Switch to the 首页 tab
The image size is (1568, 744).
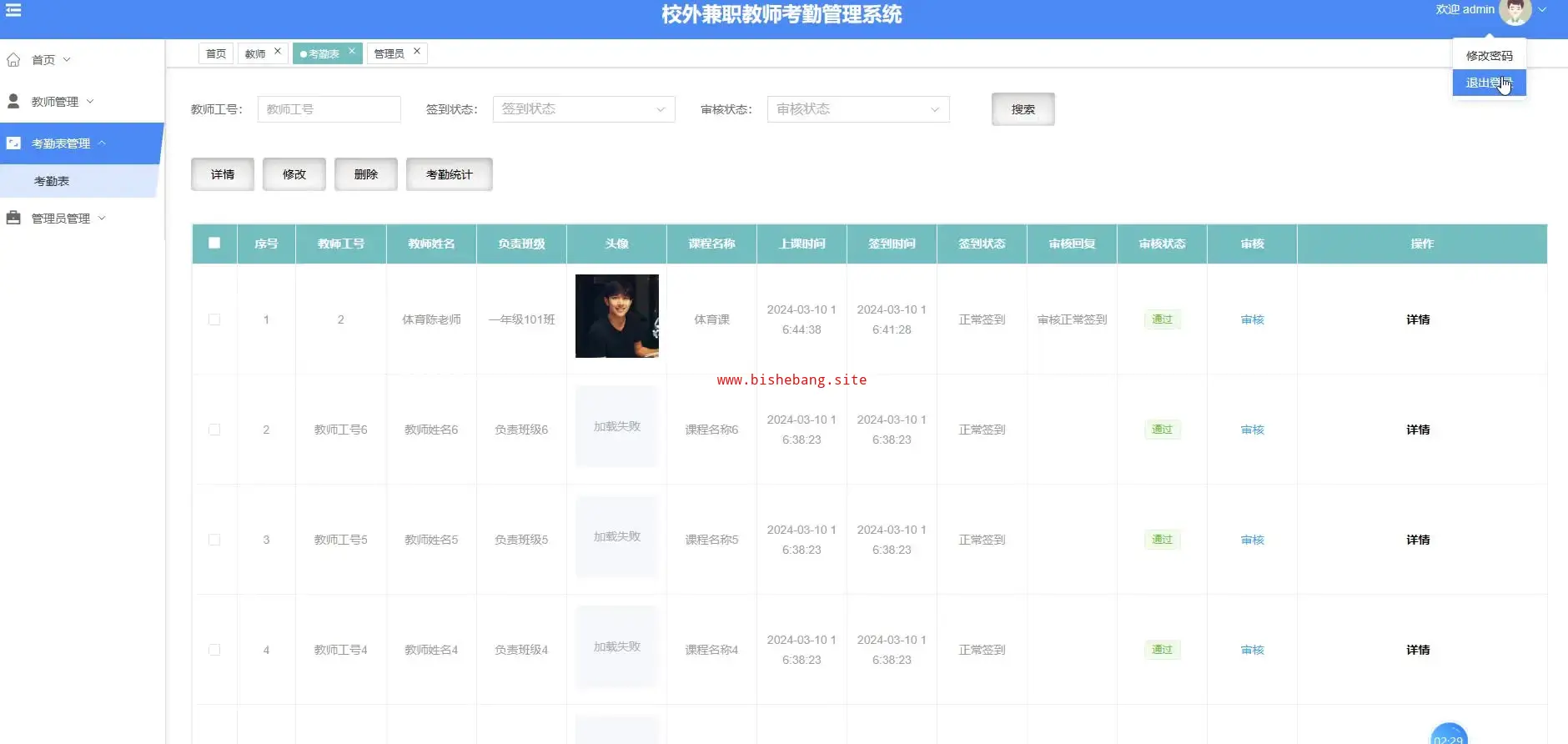[x=216, y=53]
